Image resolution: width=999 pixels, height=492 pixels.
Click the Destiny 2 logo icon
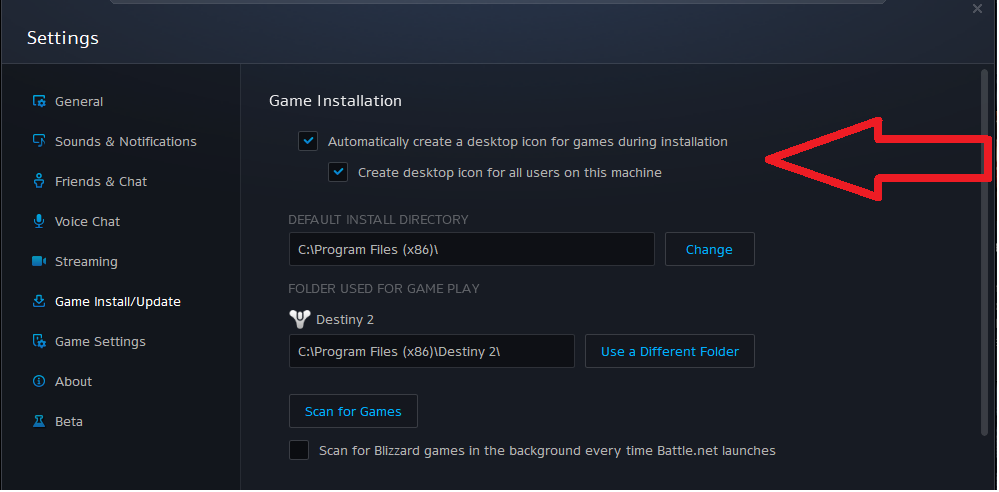pyautogui.click(x=299, y=320)
